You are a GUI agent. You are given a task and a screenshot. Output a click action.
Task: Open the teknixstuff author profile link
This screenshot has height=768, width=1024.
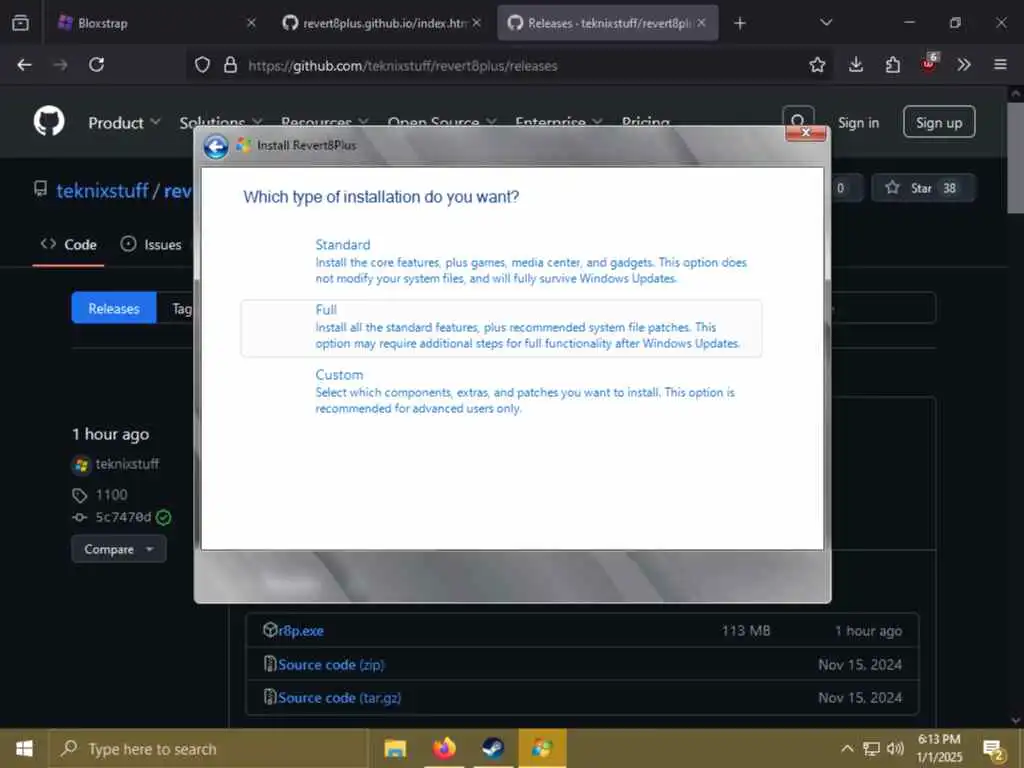(x=127, y=464)
